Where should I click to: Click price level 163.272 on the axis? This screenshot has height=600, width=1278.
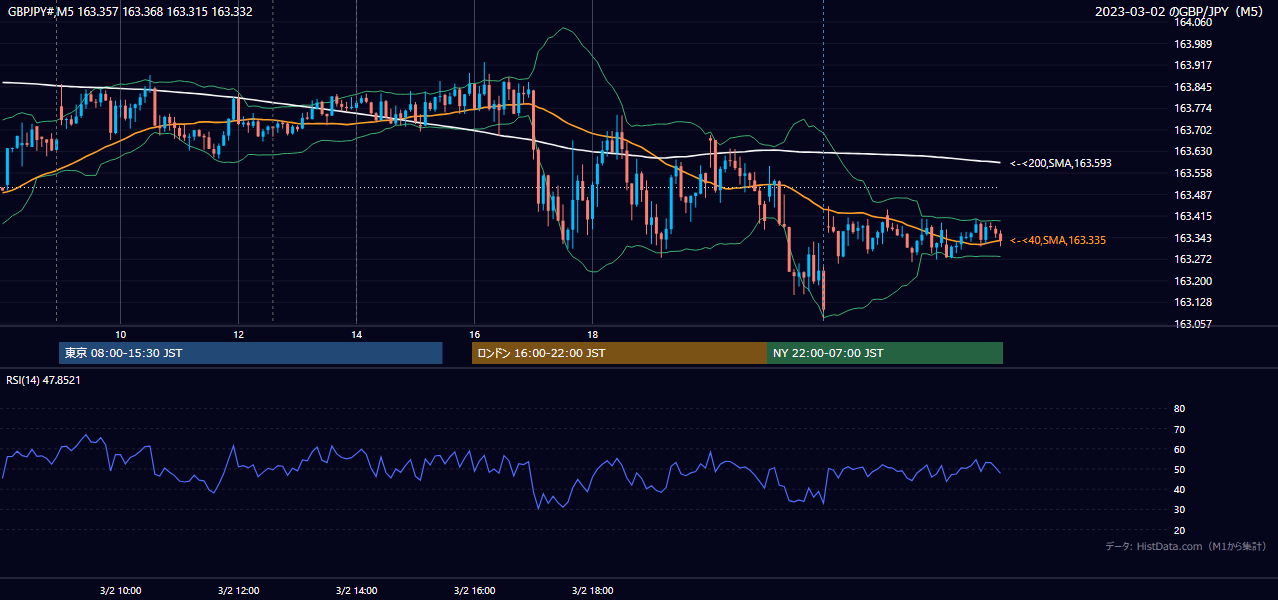pos(1192,259)
